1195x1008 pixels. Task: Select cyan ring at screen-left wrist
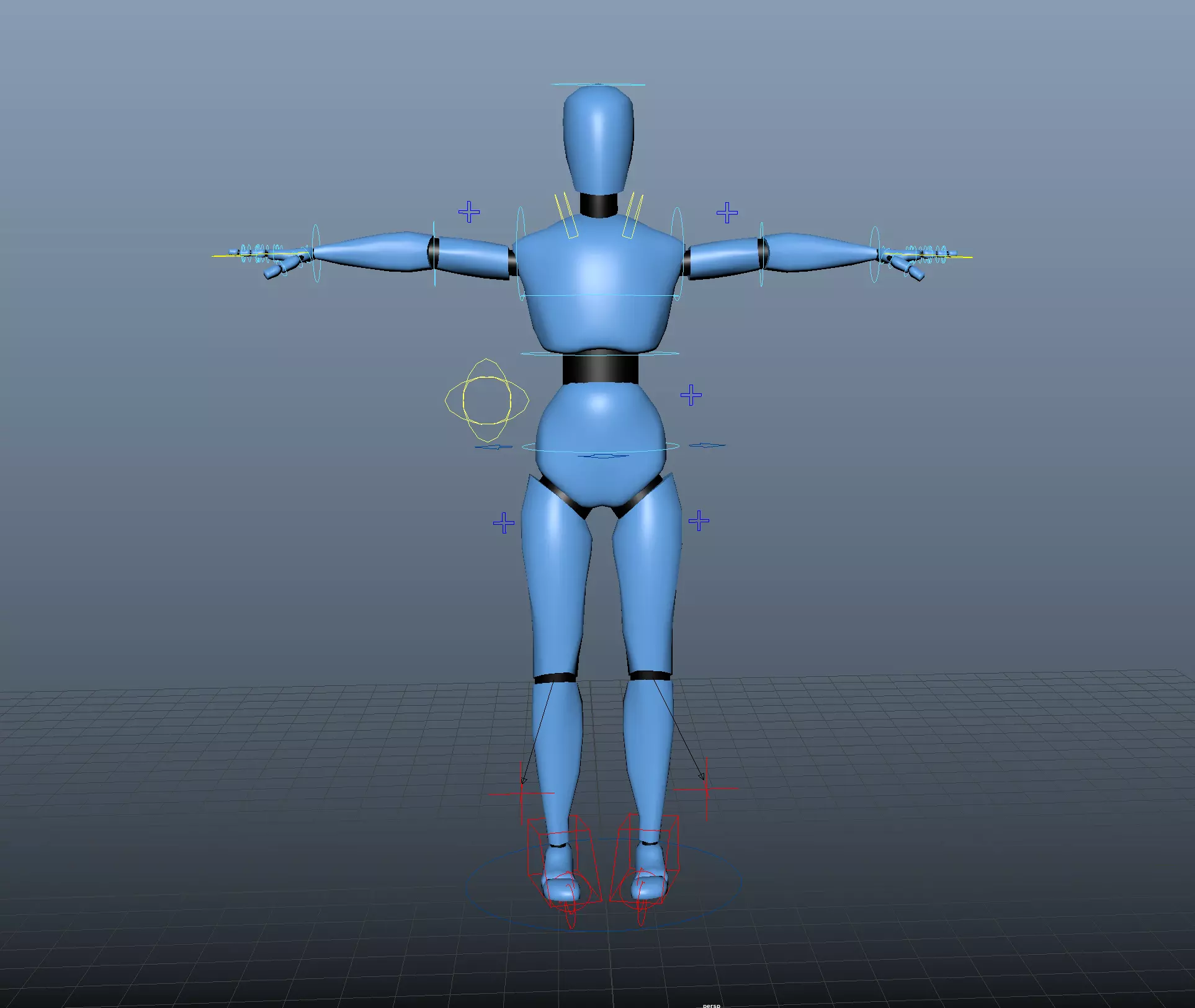click(316, 254)
